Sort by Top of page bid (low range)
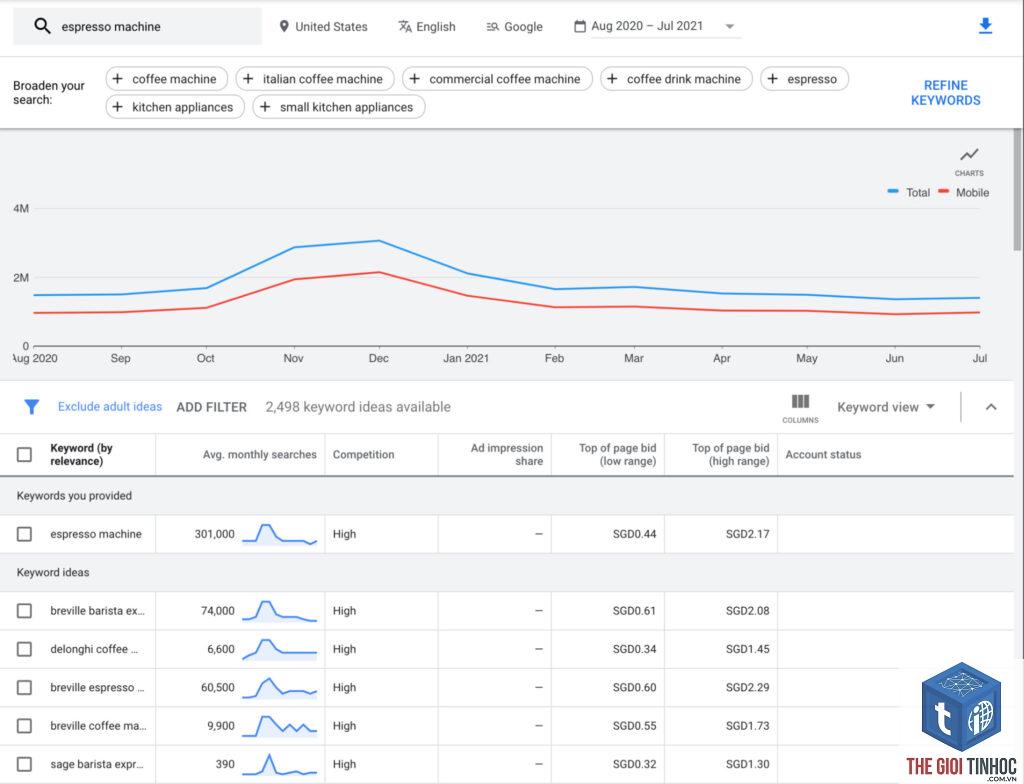Screen dimensions: 1024x784 617,455
